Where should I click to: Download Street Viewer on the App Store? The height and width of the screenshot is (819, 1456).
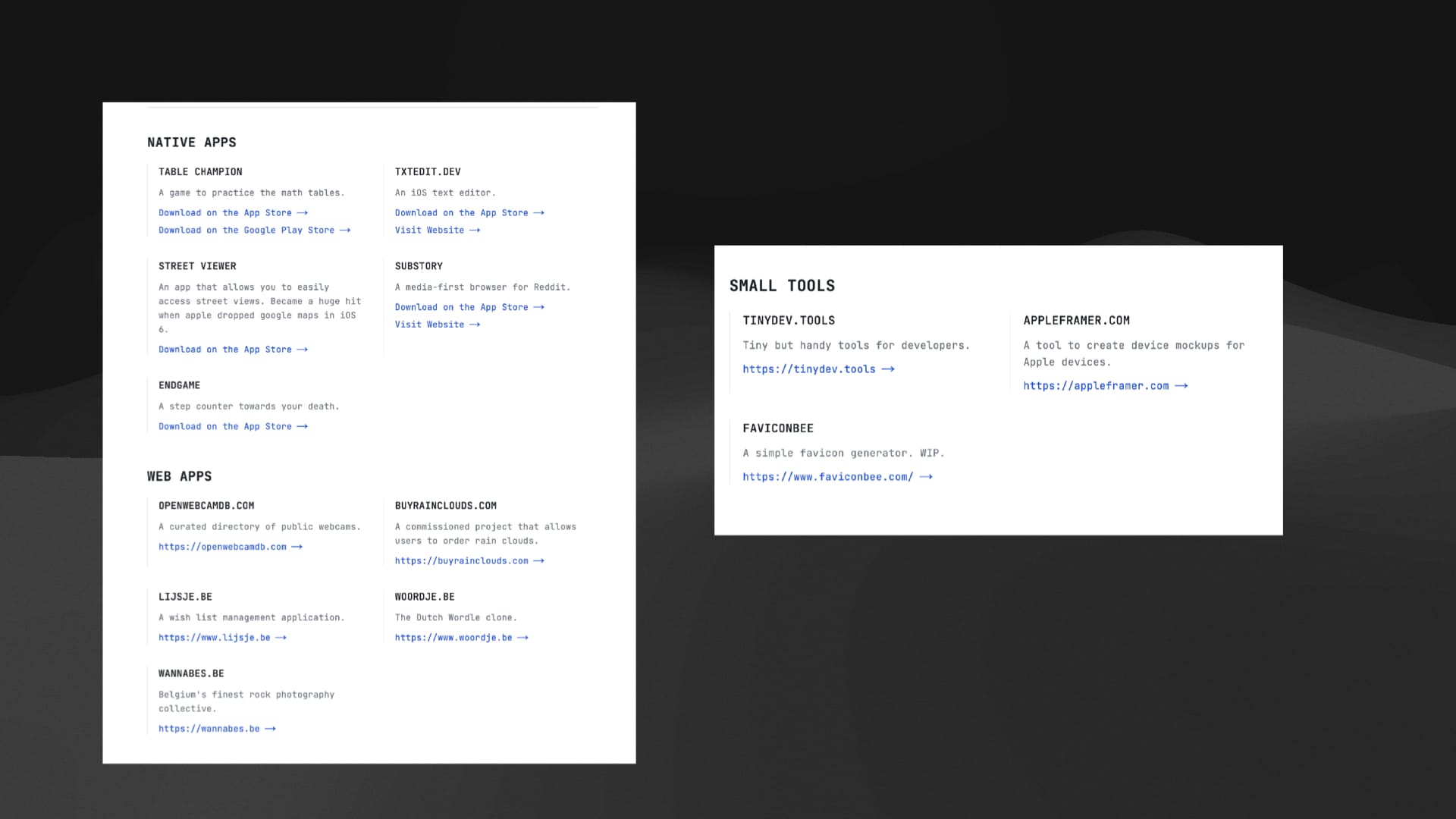click(x=225, y=350)
